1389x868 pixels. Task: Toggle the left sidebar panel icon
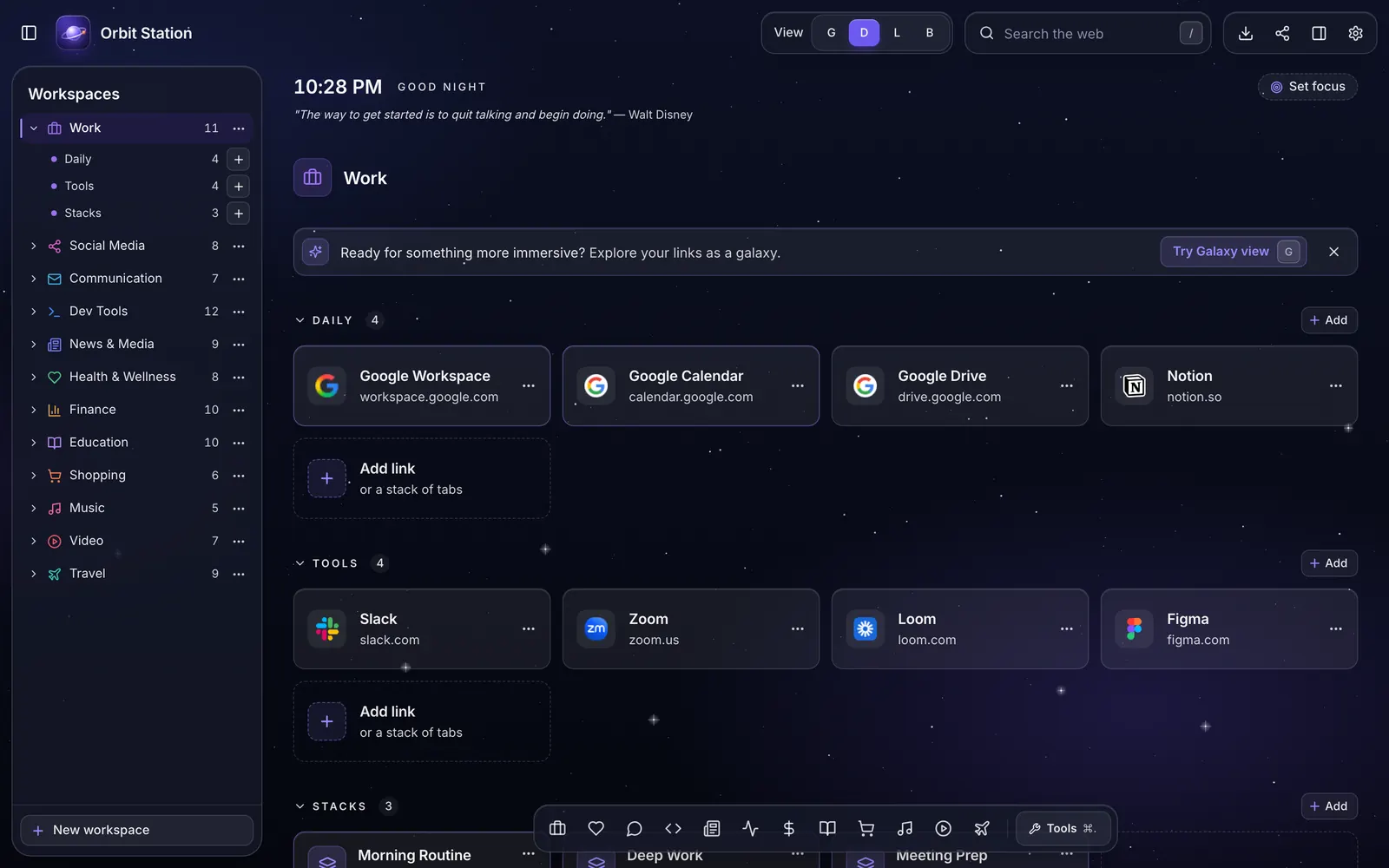tap(29, 33)
